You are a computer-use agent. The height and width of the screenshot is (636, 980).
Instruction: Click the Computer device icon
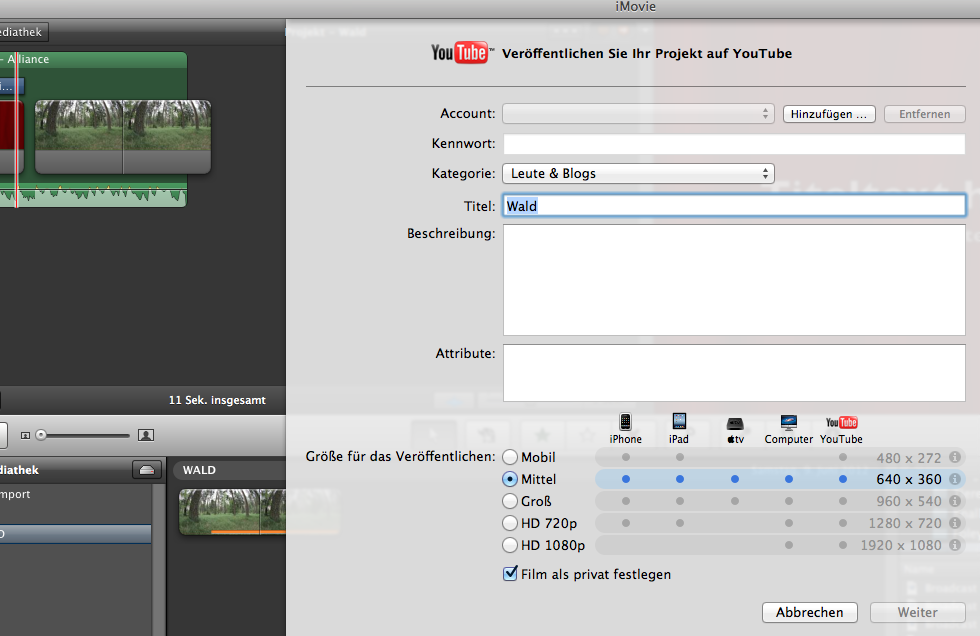click(x=789, y=423)
